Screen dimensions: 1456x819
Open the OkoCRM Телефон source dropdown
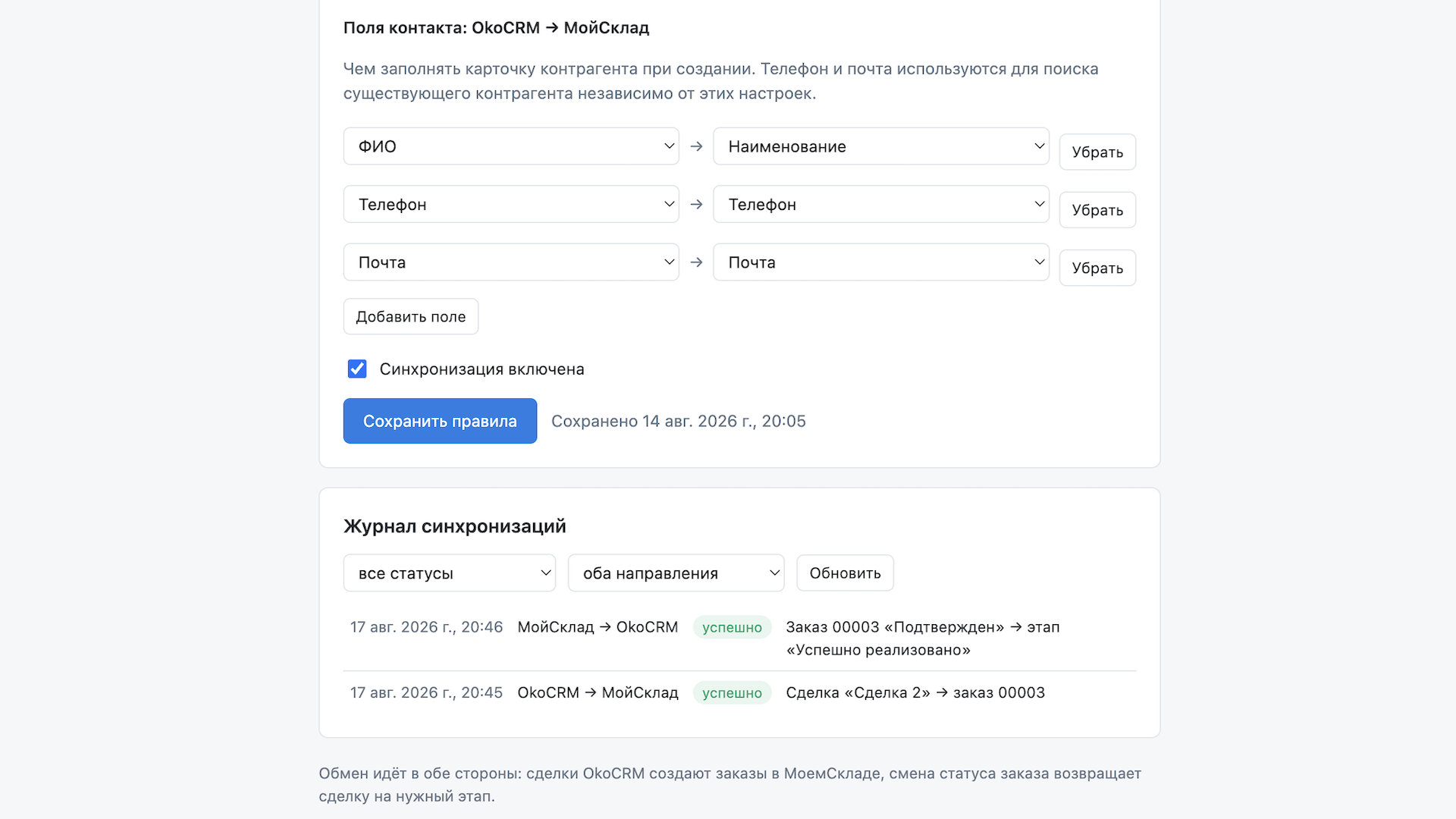(x=511, y=204)
